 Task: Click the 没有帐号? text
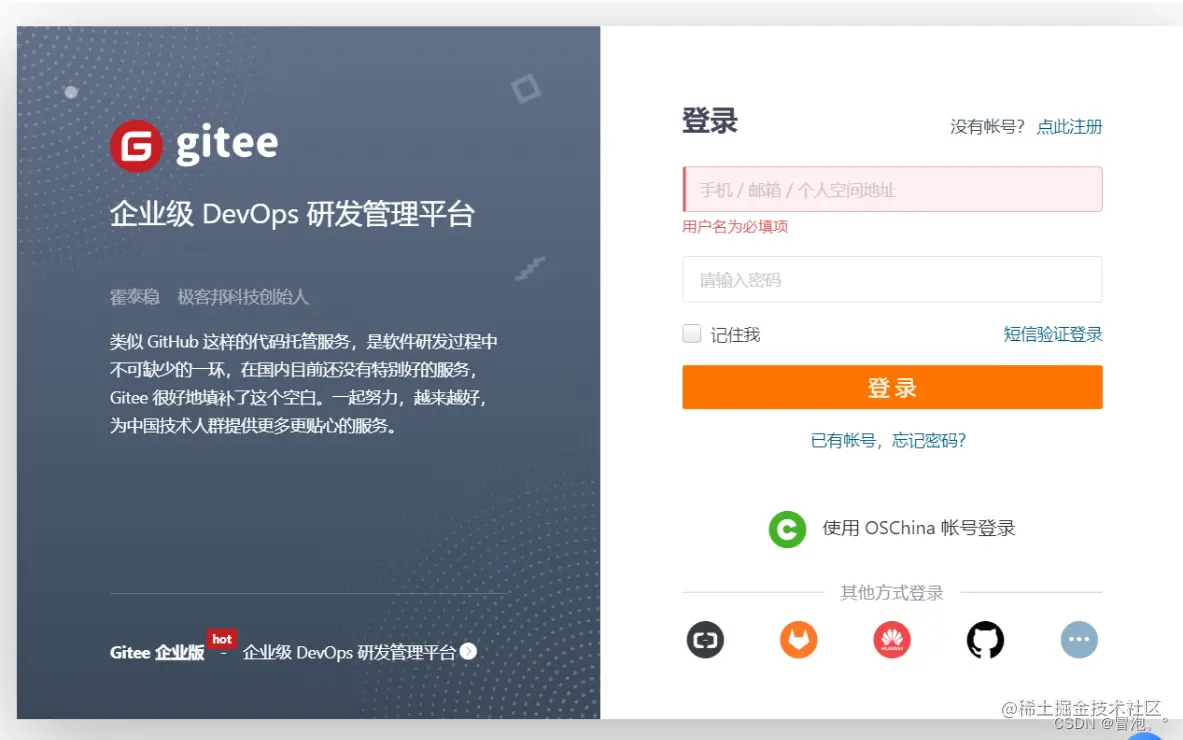(987, 127)
